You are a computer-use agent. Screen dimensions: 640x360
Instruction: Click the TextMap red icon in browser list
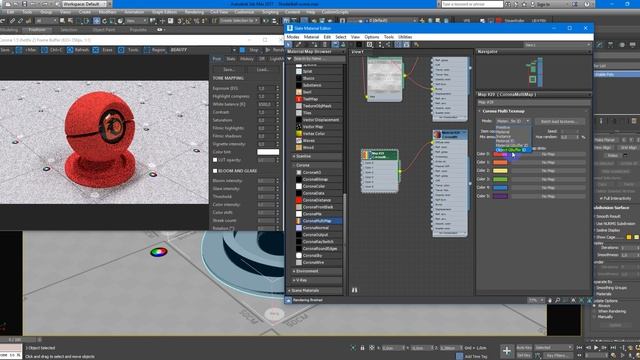299,99
